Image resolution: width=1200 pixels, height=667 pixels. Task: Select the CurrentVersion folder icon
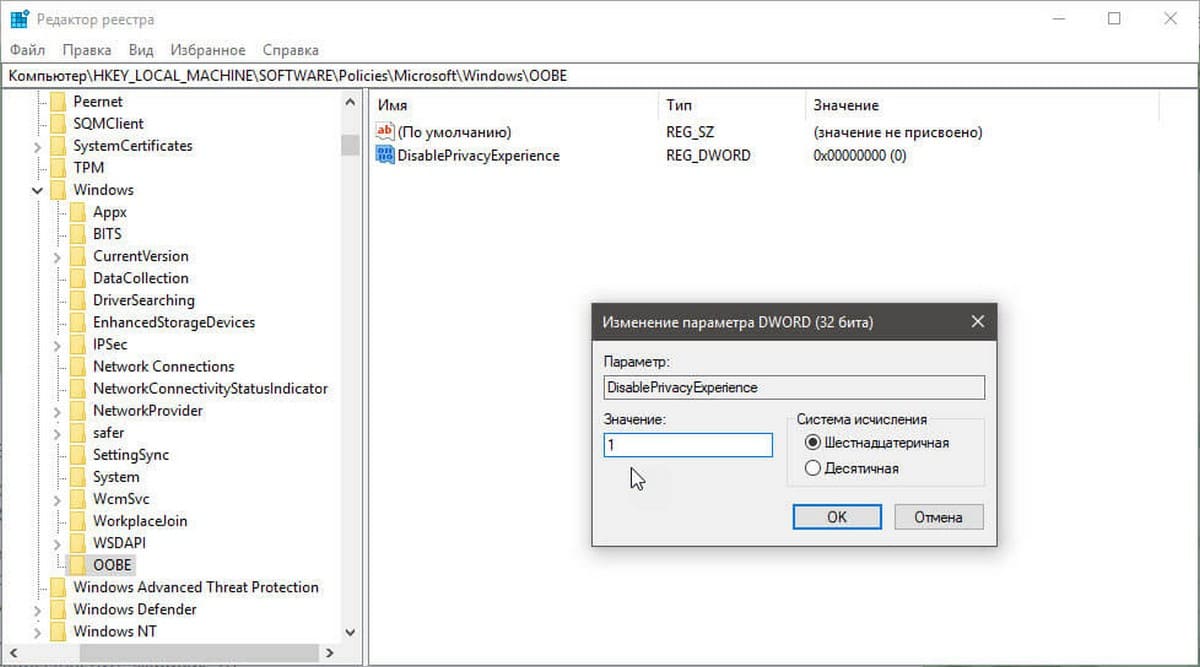(78, 256)
